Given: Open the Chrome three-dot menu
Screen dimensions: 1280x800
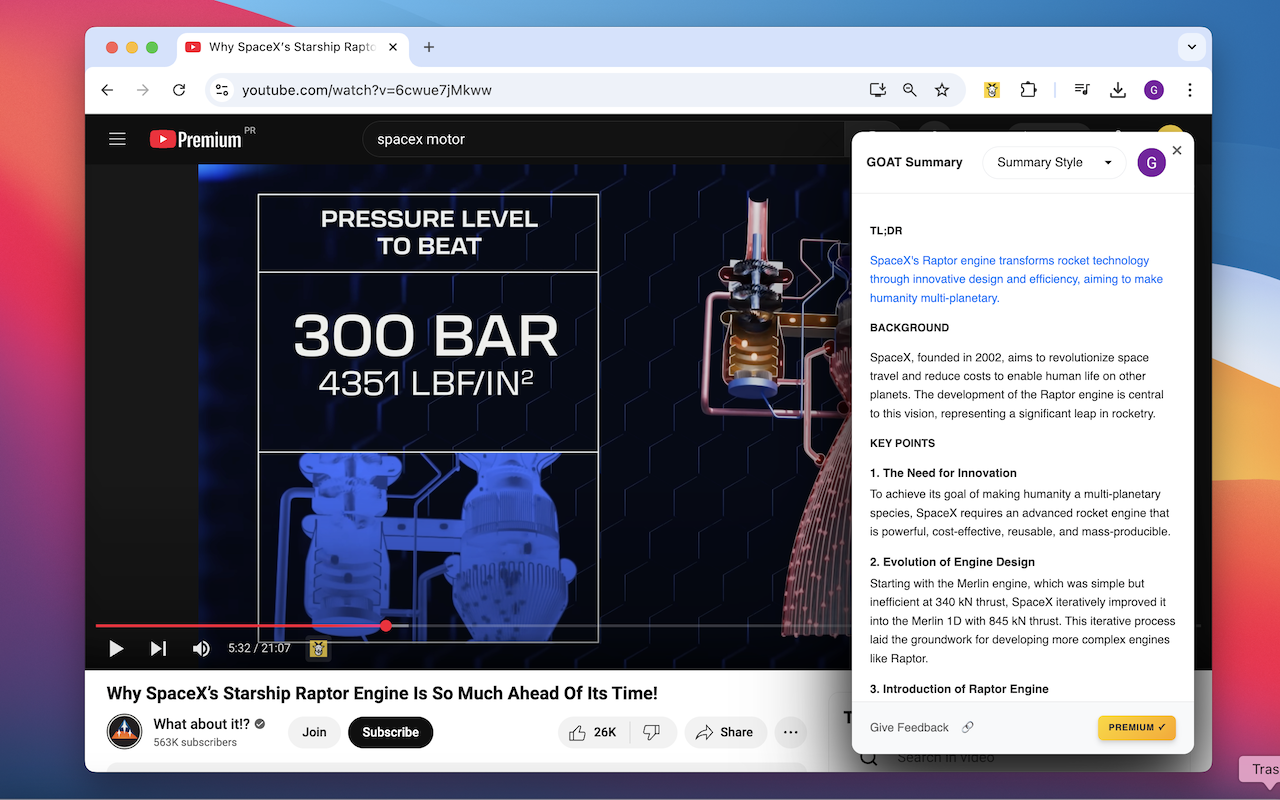Looking at the screenshot, I should (x=1190, y=90).
